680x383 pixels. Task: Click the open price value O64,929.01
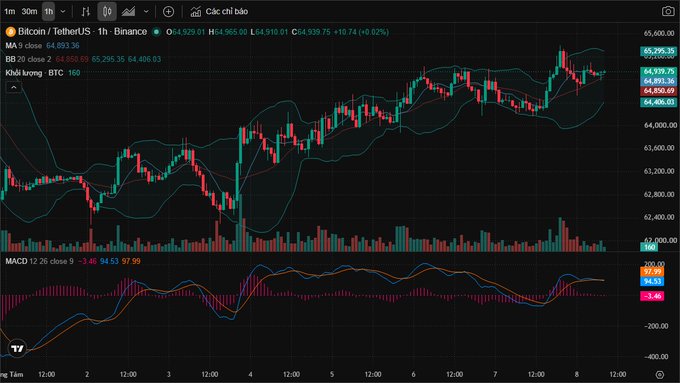[x=186, y=32]
